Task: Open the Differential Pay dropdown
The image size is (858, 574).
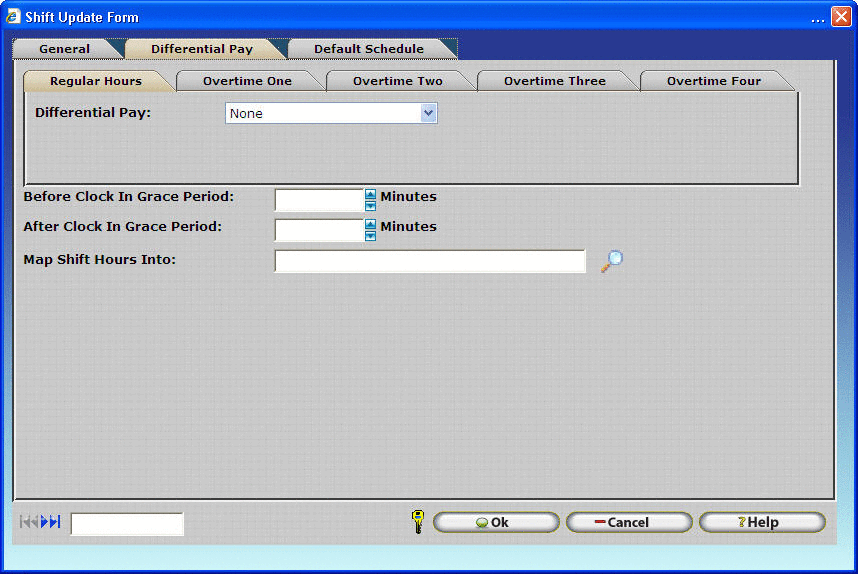Action: click(x=428, y=113)
